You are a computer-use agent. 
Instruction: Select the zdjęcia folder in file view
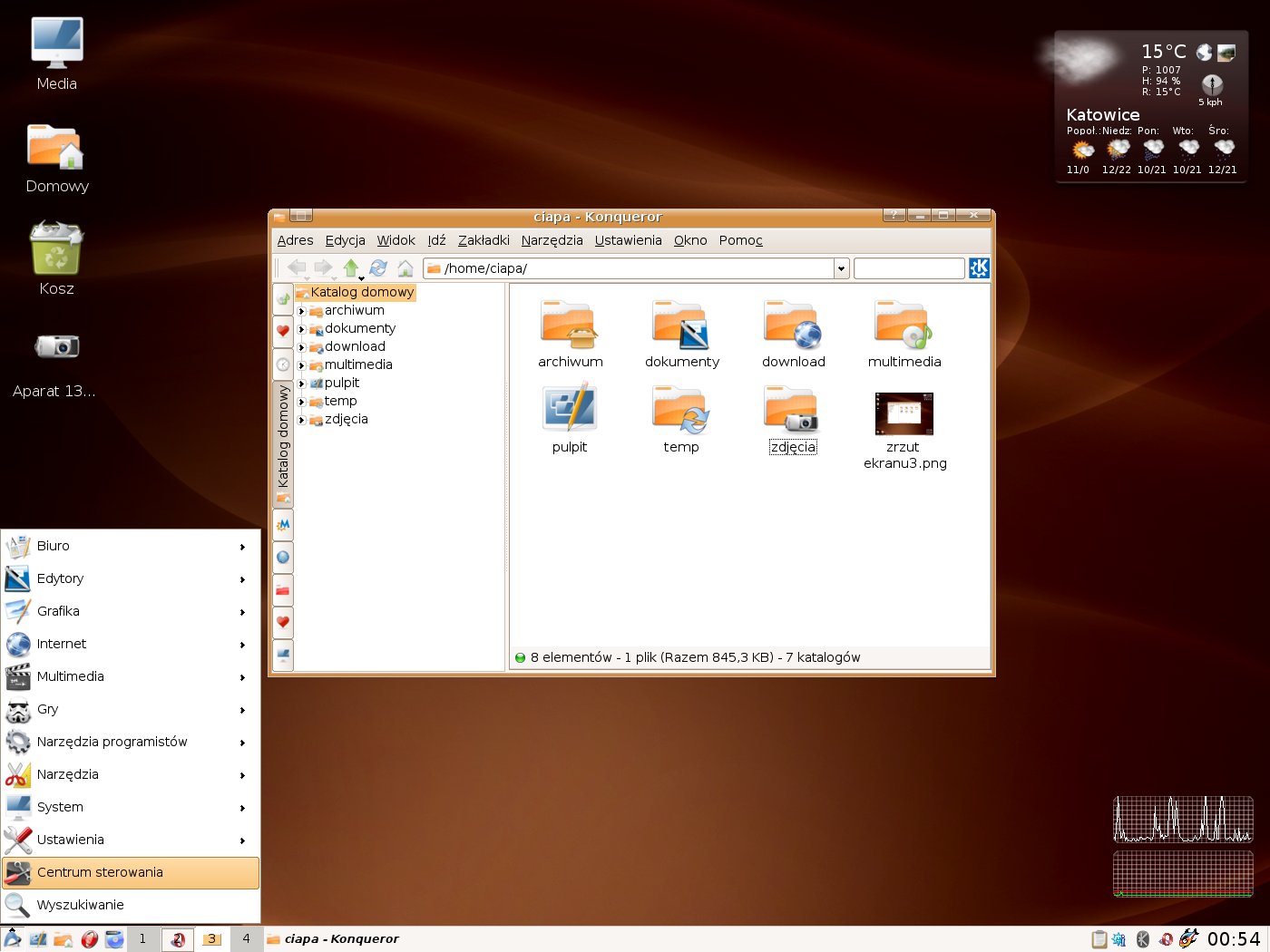click(x=793, y=419)
